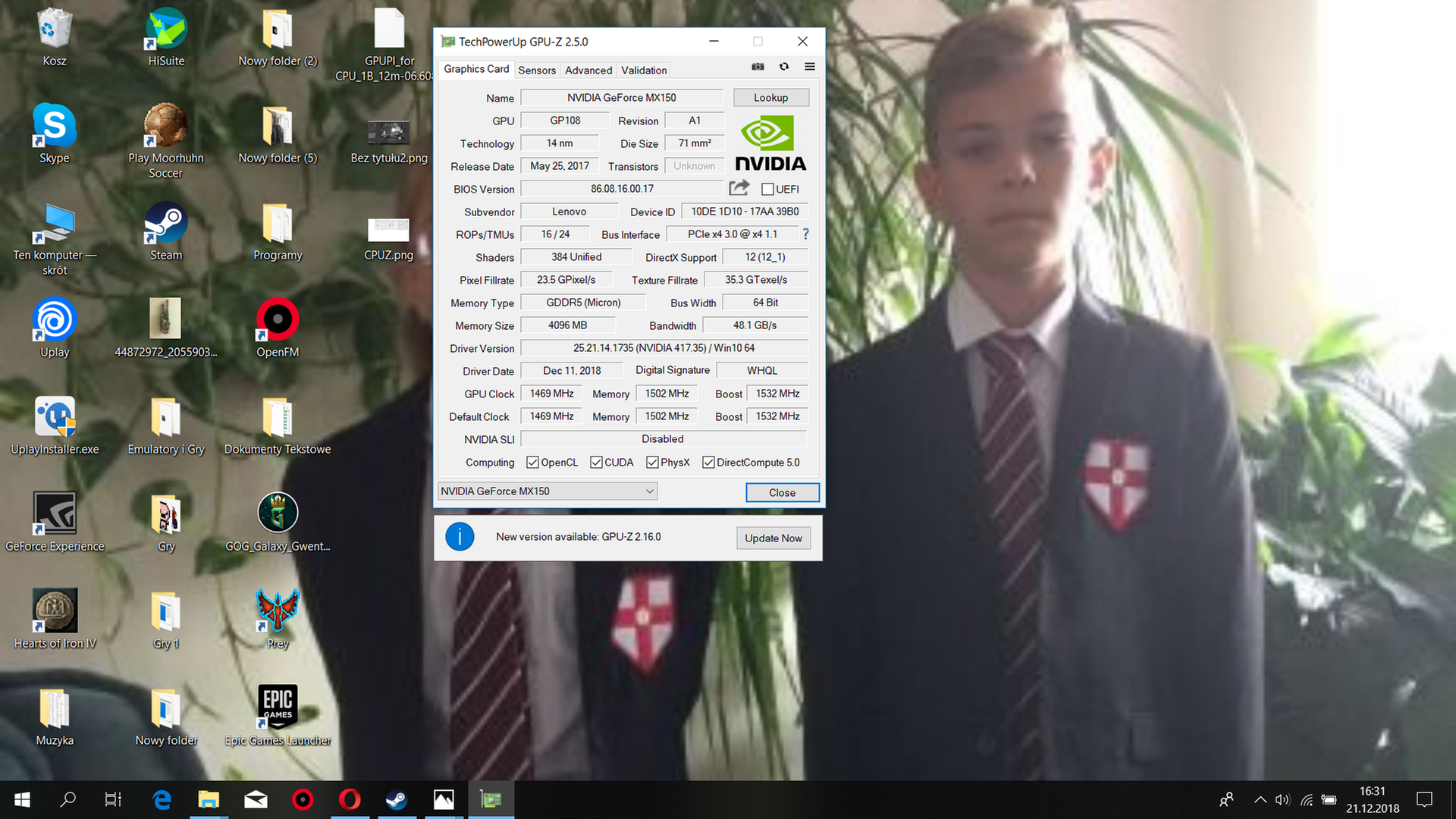Viewport: 1456px width, 819px height.
Task: Open the OpenFM desktop shortcut
Action: [278, 329]
